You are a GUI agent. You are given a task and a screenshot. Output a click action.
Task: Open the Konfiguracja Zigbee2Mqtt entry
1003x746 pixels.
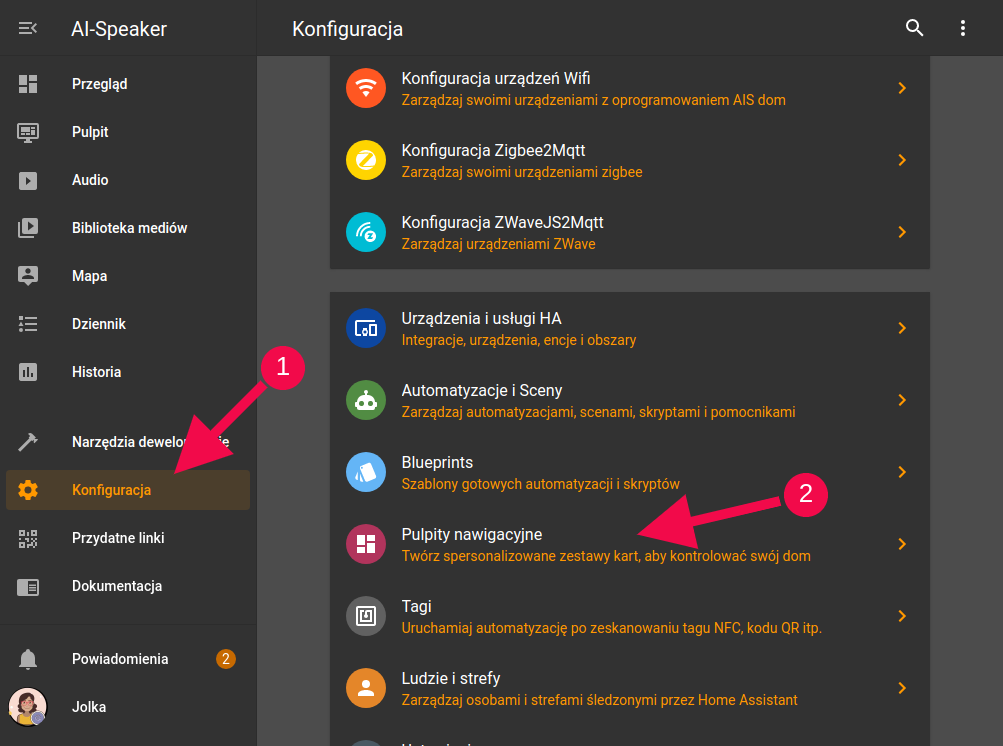629,160
